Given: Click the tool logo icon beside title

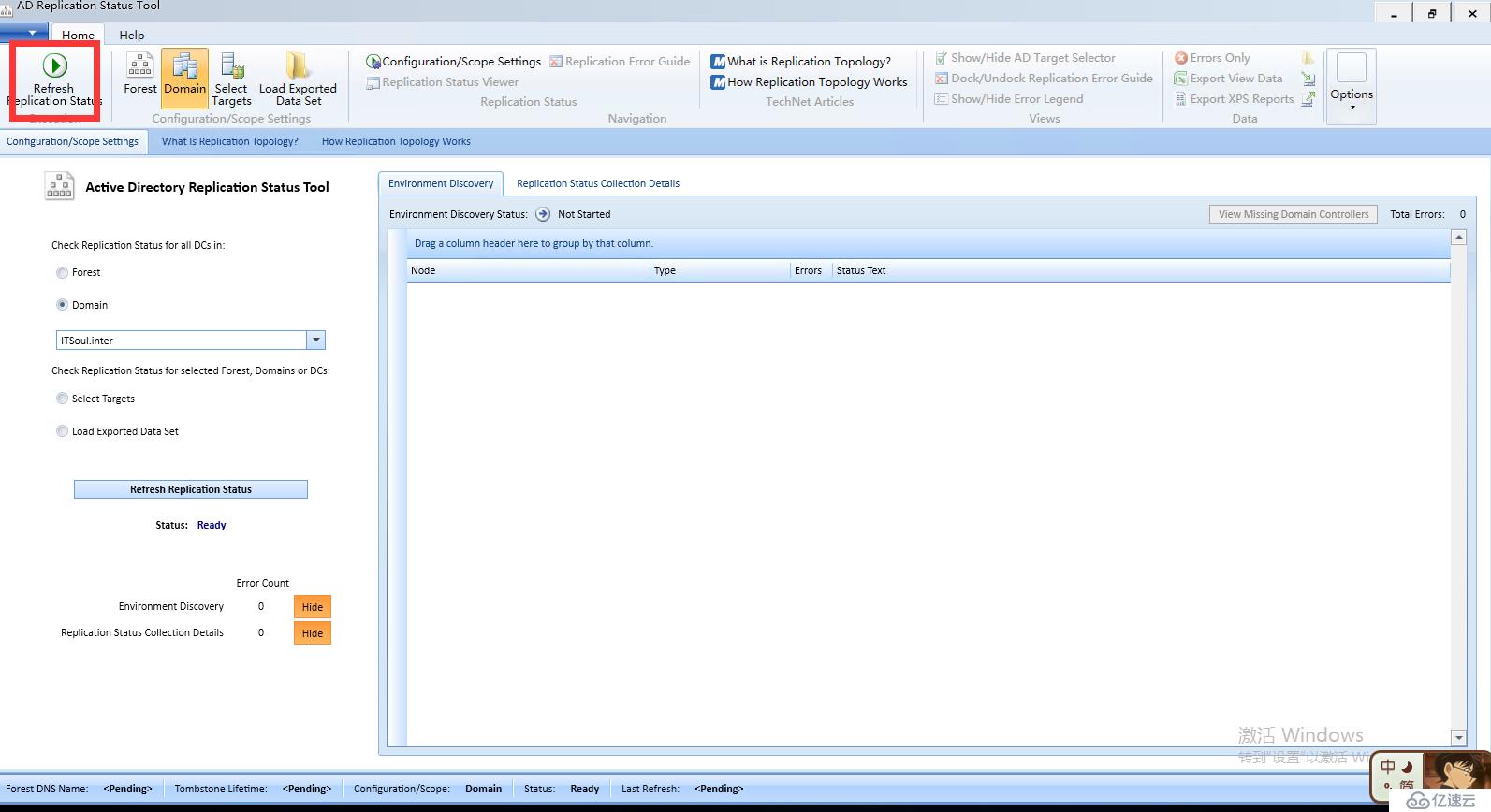Looking at the screenshot, I should 60,186.
